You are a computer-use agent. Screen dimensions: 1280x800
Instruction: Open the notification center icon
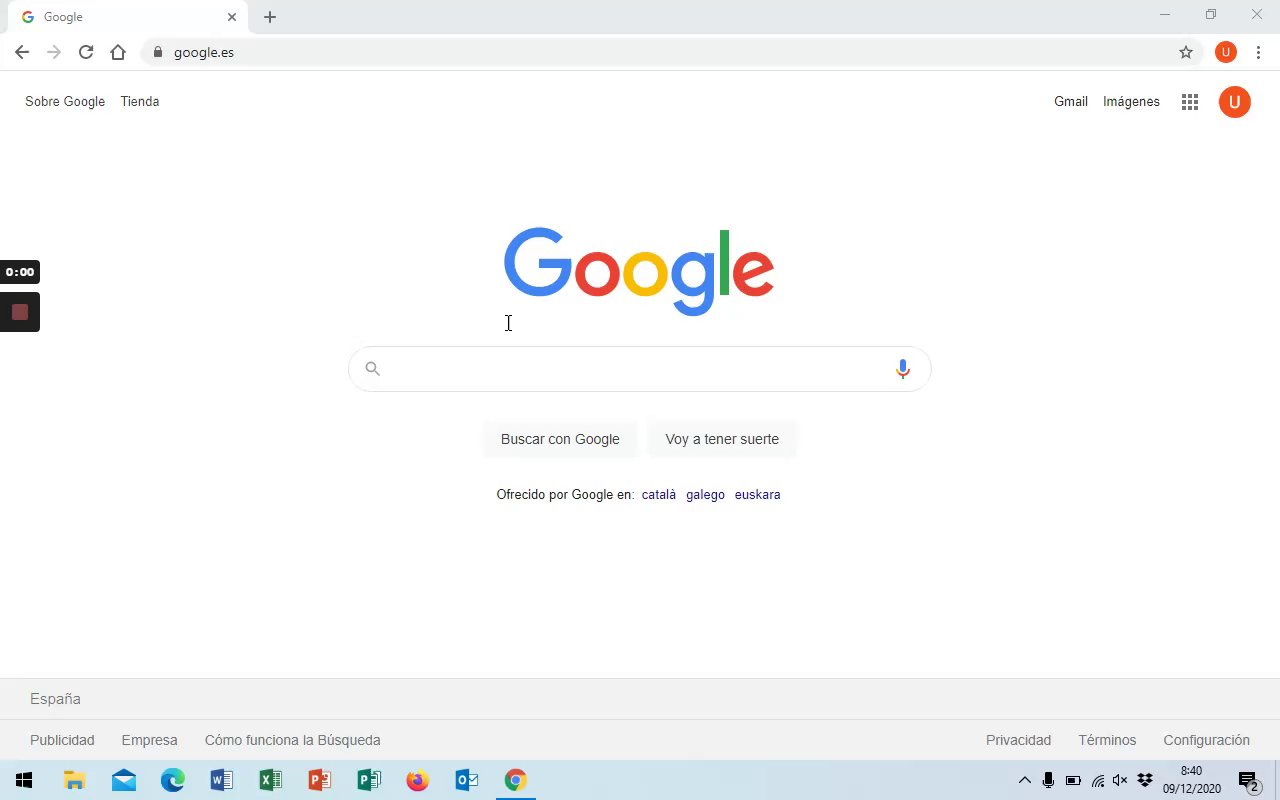tap(1248, 781)
